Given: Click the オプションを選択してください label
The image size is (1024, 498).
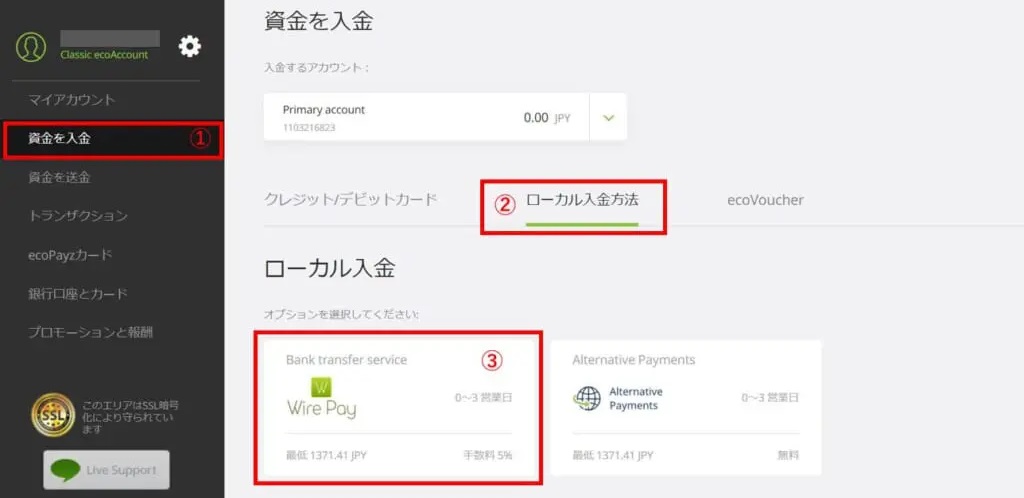Looking at the screenshot, I should coord(342,315).
